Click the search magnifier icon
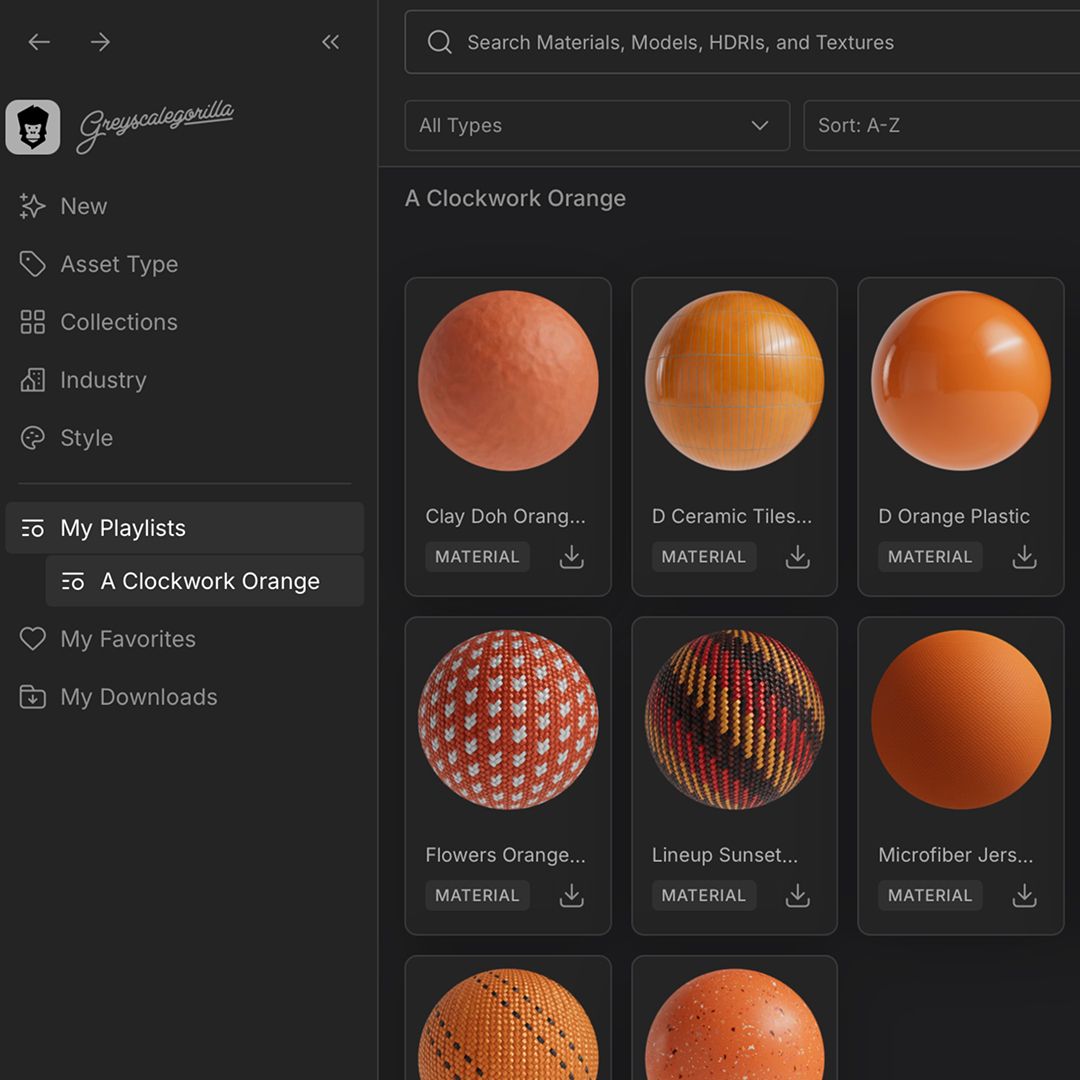 point(439,42)
